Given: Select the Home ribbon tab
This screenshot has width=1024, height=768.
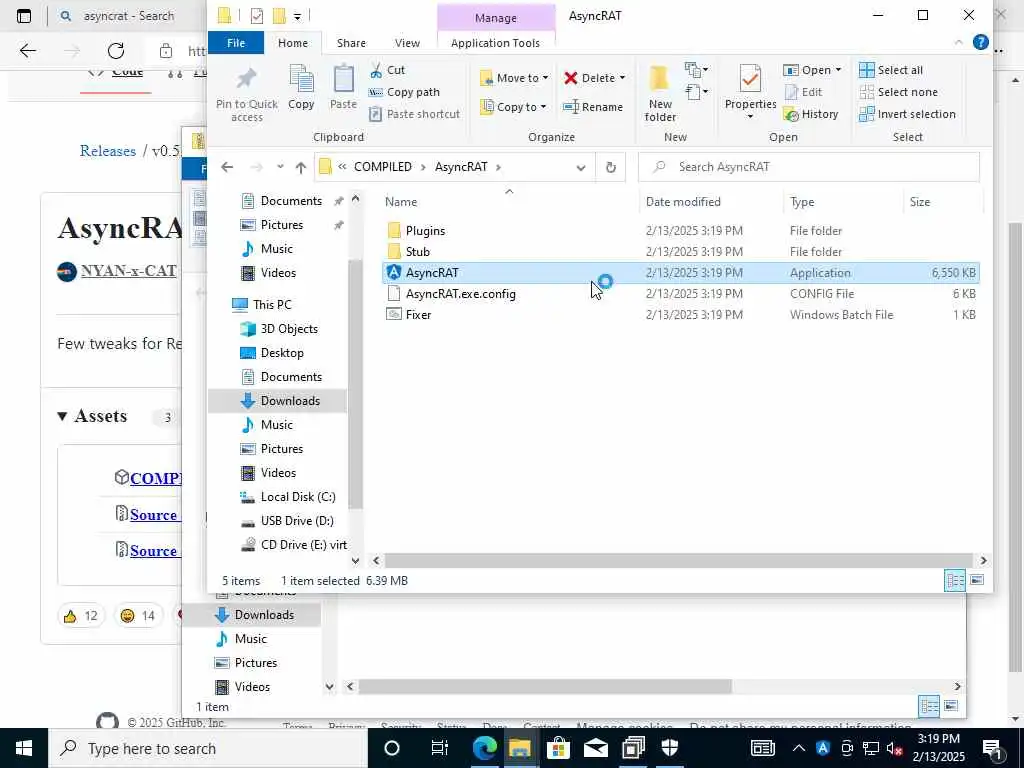Looking at the screenshot, I should (293, 43).
